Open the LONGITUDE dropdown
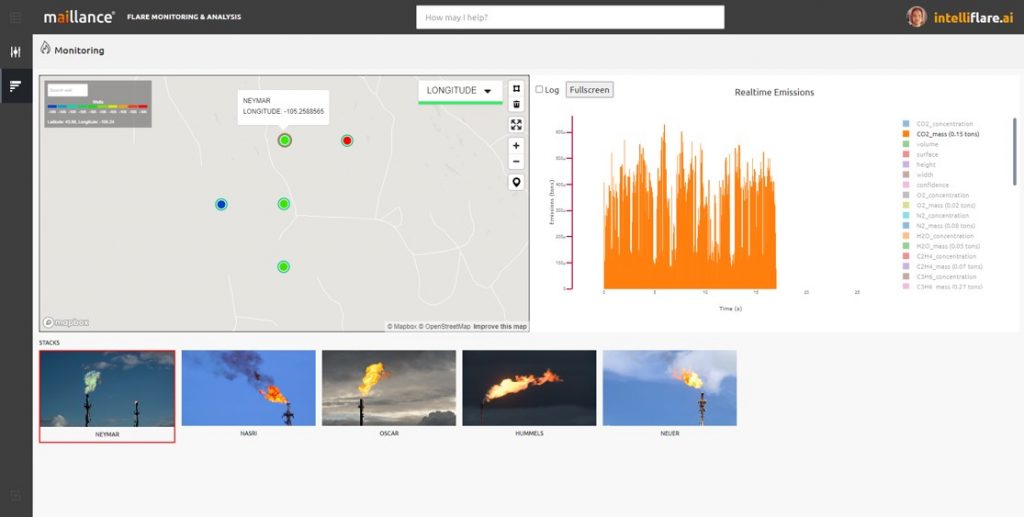The width and height of the screenshot is (1024, 517). click(x=460, y=91)
